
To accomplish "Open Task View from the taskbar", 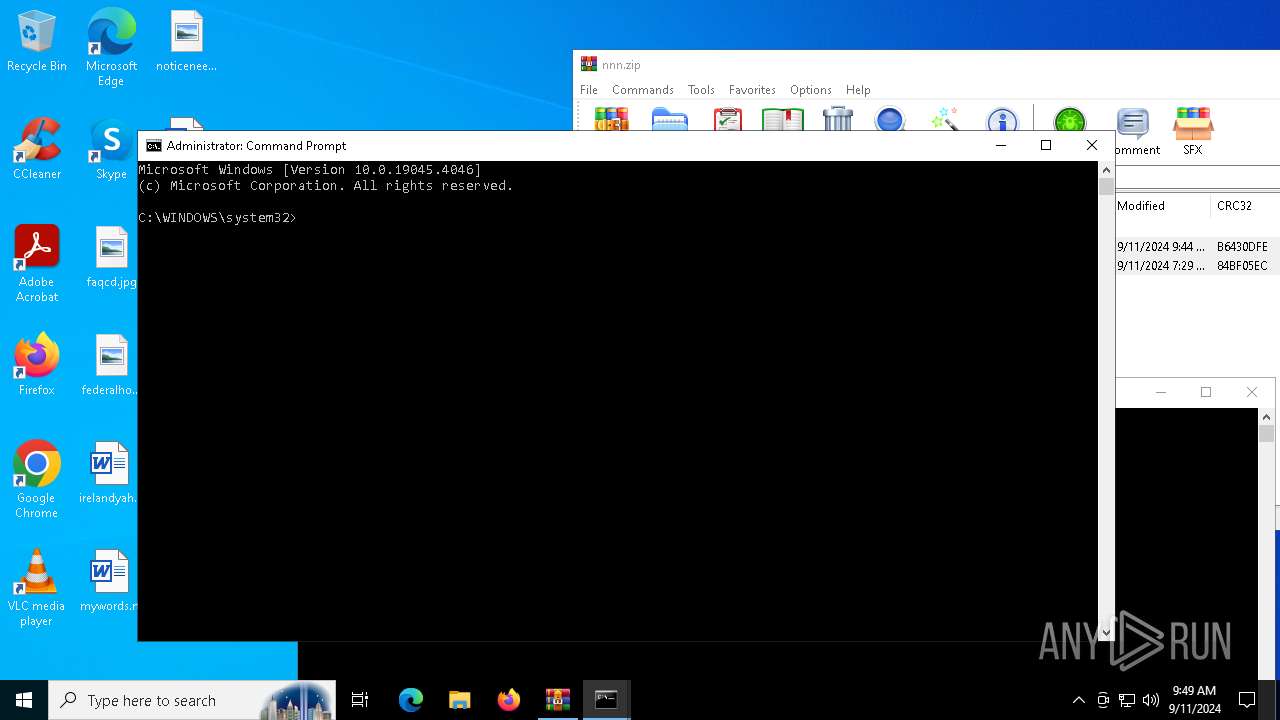I will pos(360,700).
